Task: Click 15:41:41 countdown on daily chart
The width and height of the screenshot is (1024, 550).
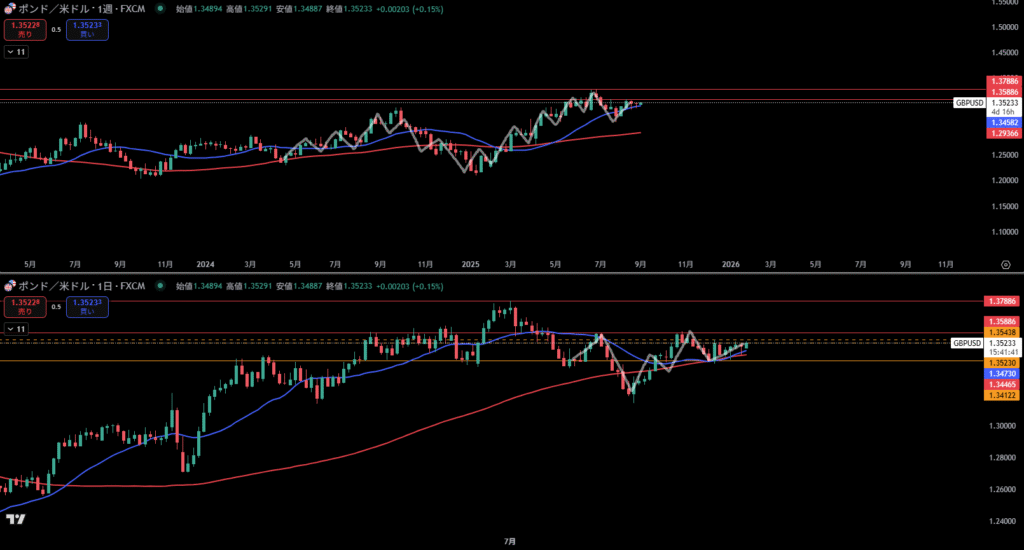Action: 1004,352
